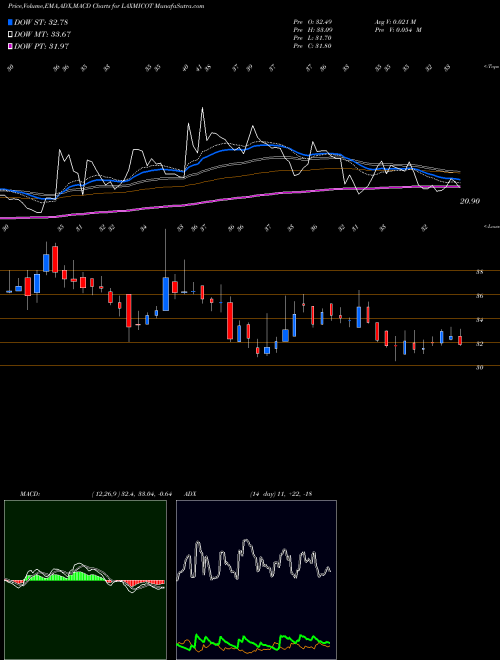Click the 32 price axis label
This screenshot has width=500, height=660.
(x=479, y=344)
